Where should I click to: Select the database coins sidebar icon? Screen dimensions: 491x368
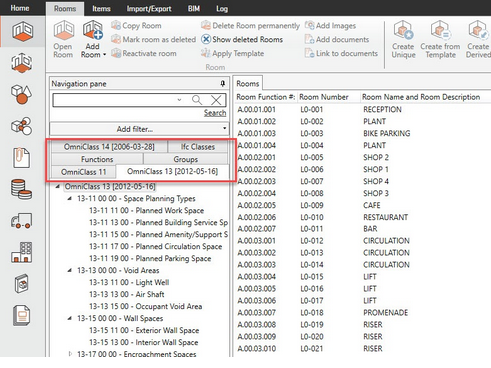coord(22,189)
